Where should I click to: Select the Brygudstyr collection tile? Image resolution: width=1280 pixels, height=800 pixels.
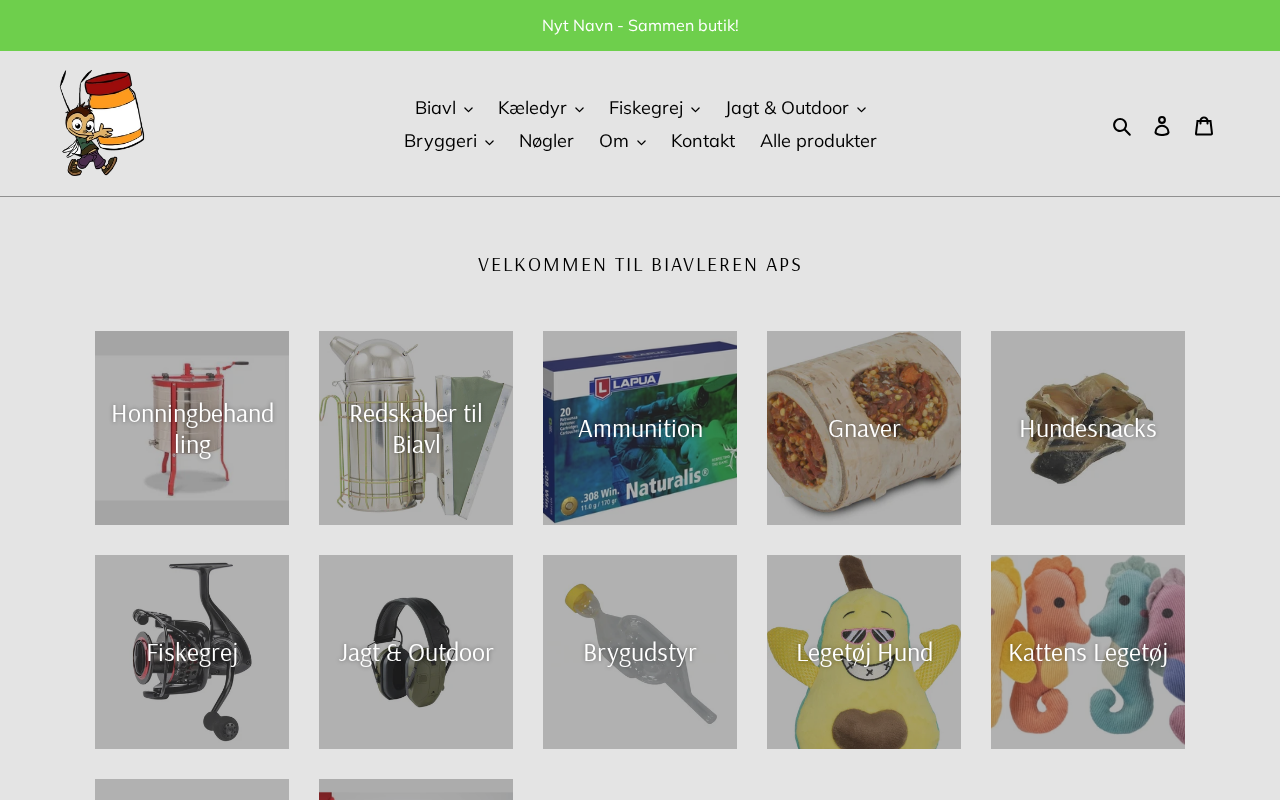pyautogui.click(x=640, y=652)
